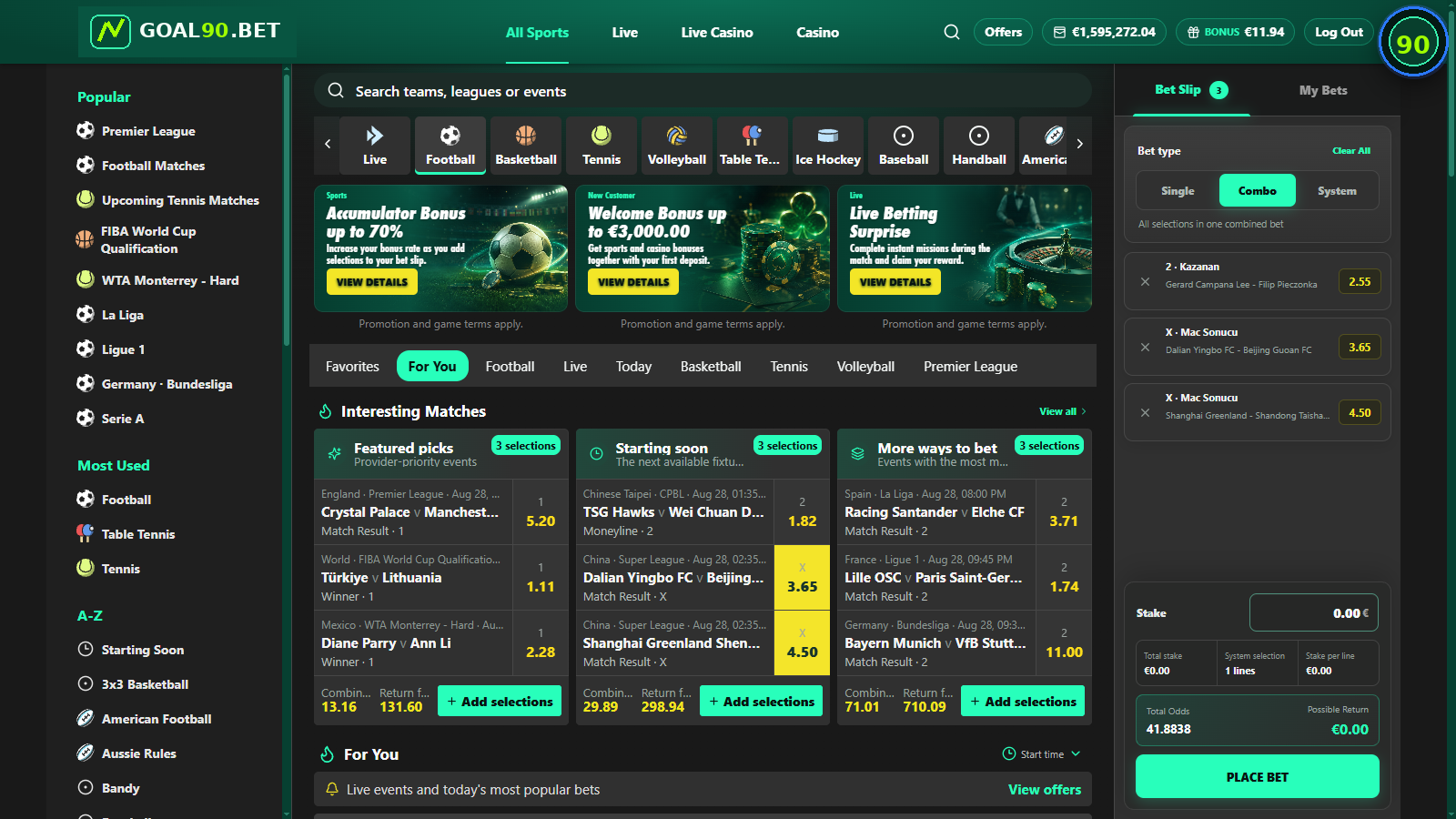Image resolution: width=1456 pixels, height=819 pixels.
Task: Remove Kazanan Gerard Campana Lee selection
Action: (x=1145, y=282)
